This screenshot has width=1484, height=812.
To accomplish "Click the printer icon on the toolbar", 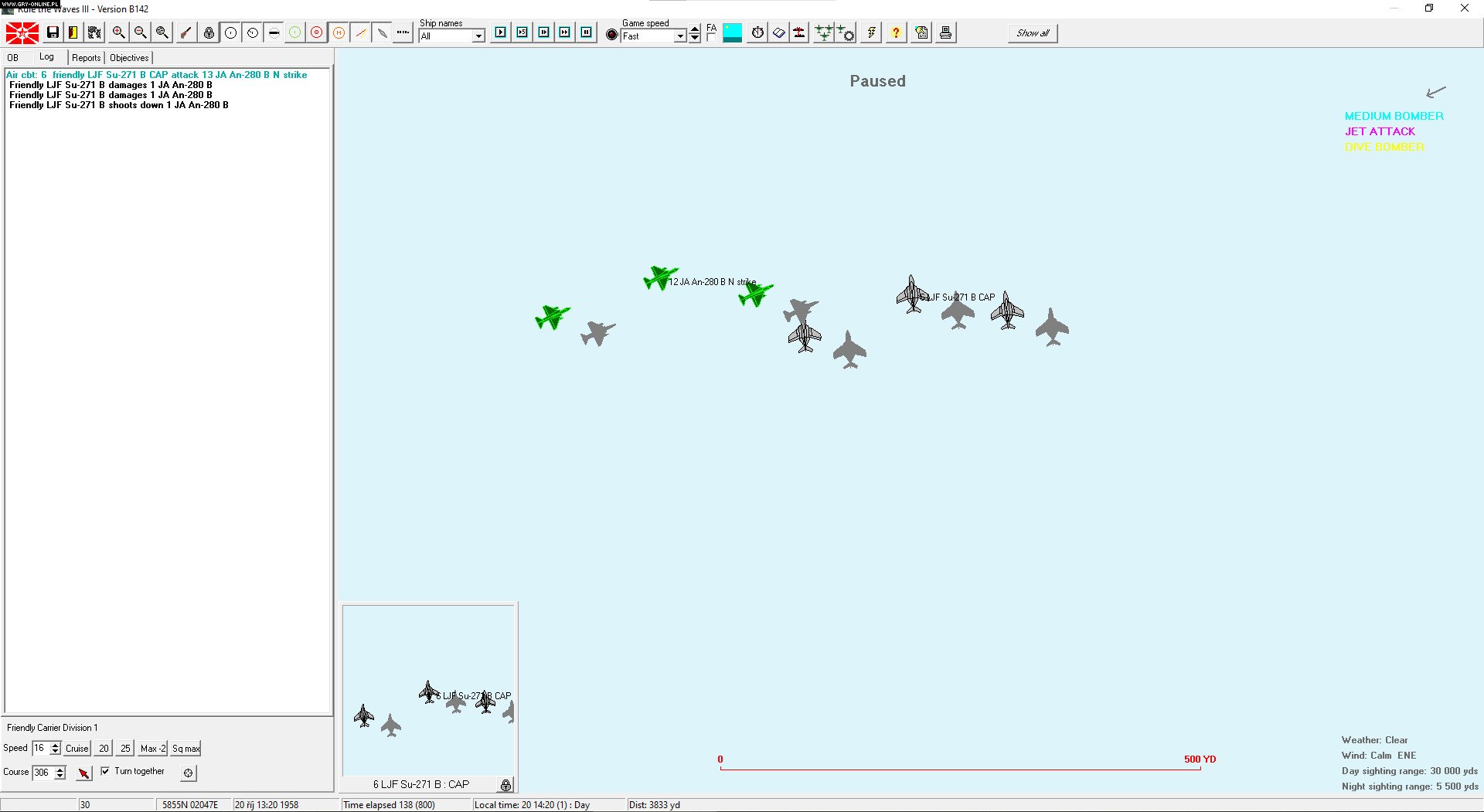I will tap(945, 32).
